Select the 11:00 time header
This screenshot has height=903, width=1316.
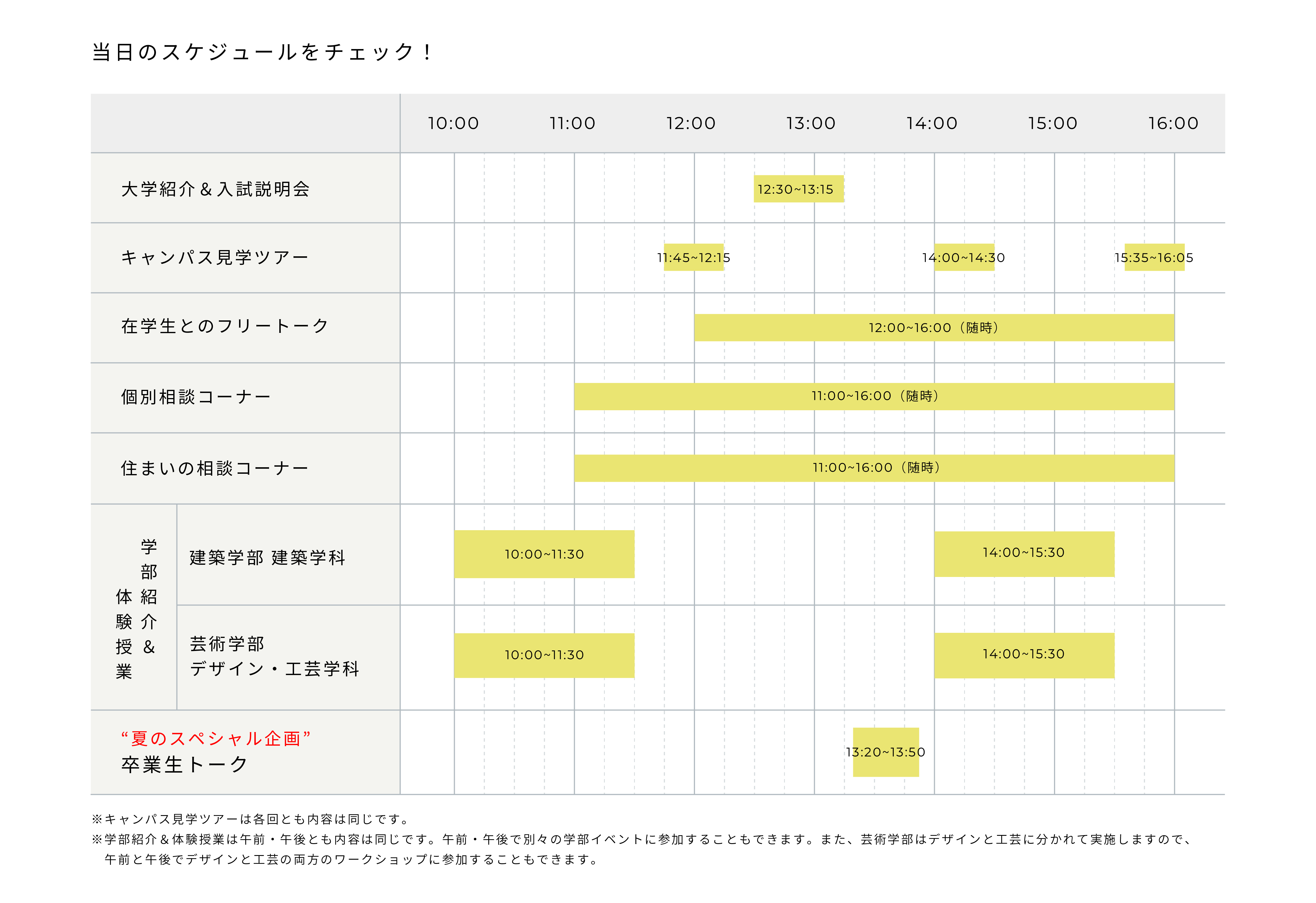pos(573,123)
